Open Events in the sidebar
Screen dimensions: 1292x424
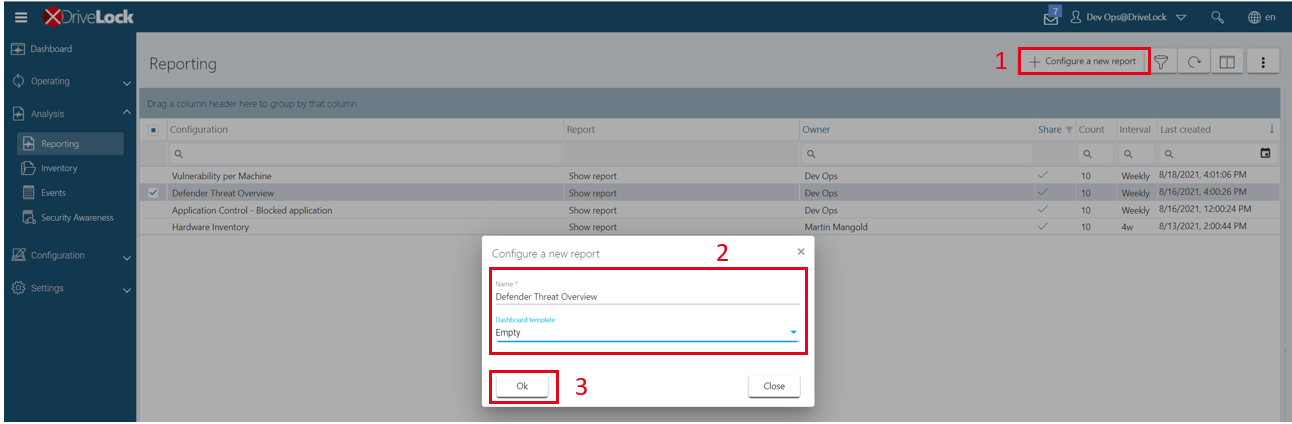click(x=53, y=192)
